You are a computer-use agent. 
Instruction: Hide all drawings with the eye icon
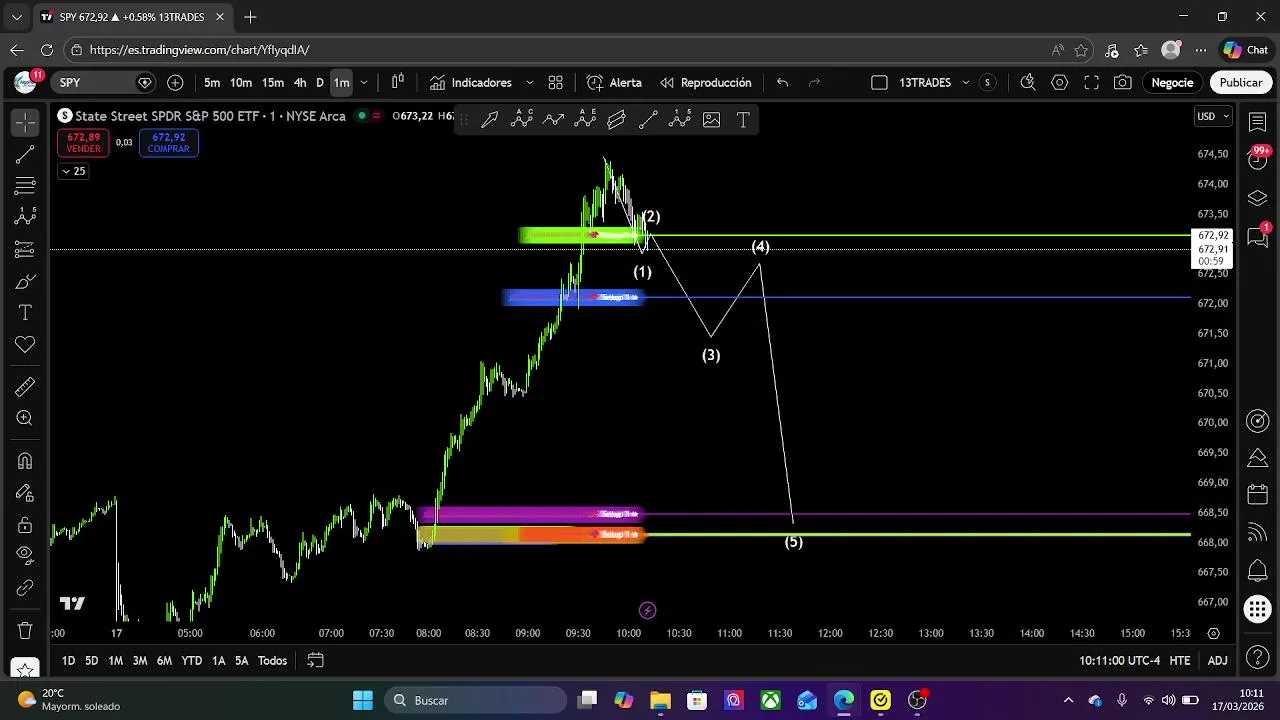click(x=25, y=556)
